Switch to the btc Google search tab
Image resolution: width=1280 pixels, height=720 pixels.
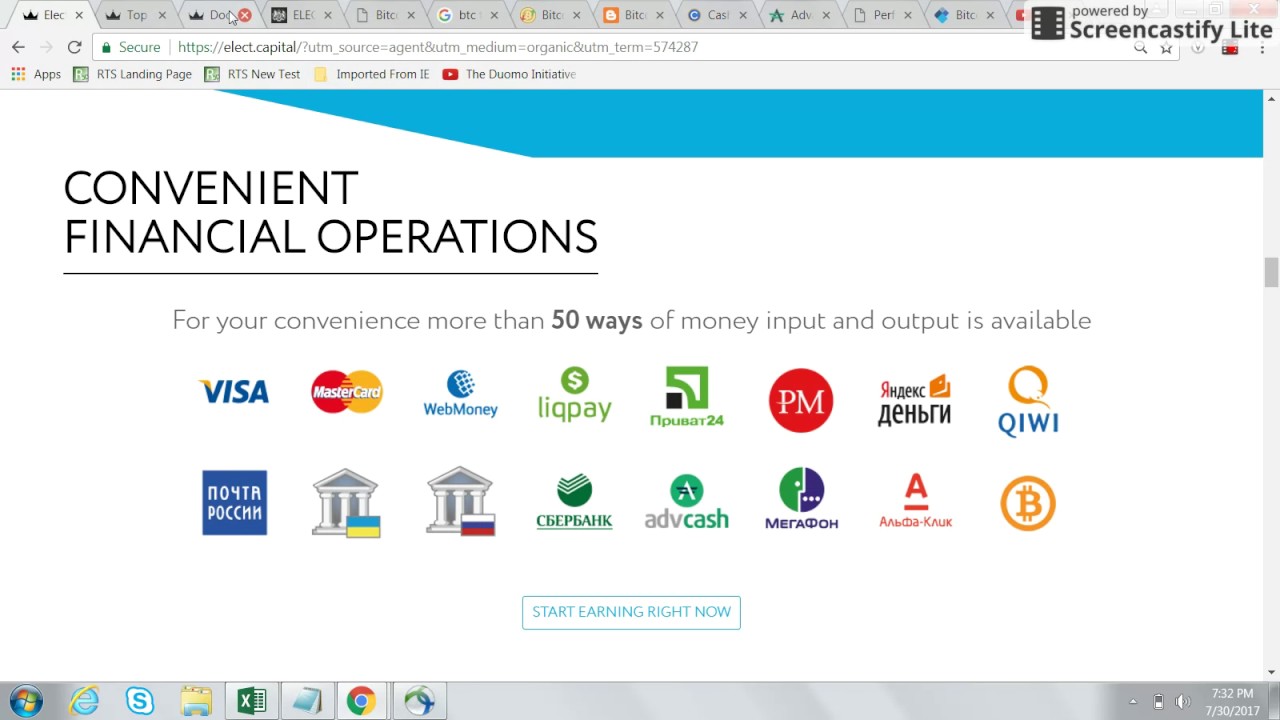pos(467,15)
